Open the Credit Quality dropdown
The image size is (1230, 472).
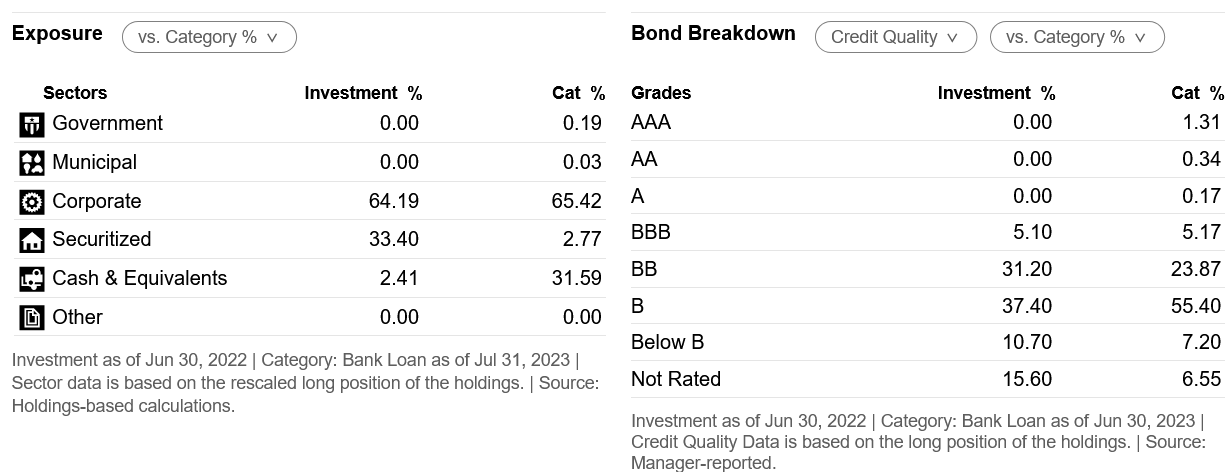(895, 37)
